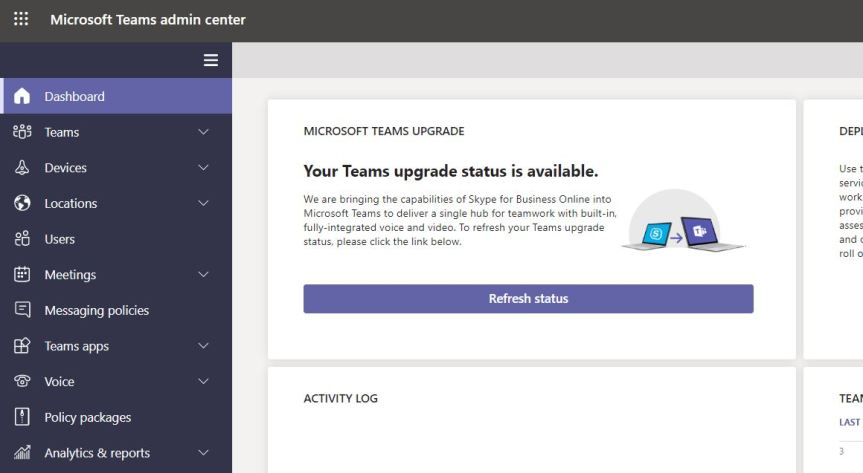Open the Messaging policies page
863x473 pixels.
(x=96, y=310)
